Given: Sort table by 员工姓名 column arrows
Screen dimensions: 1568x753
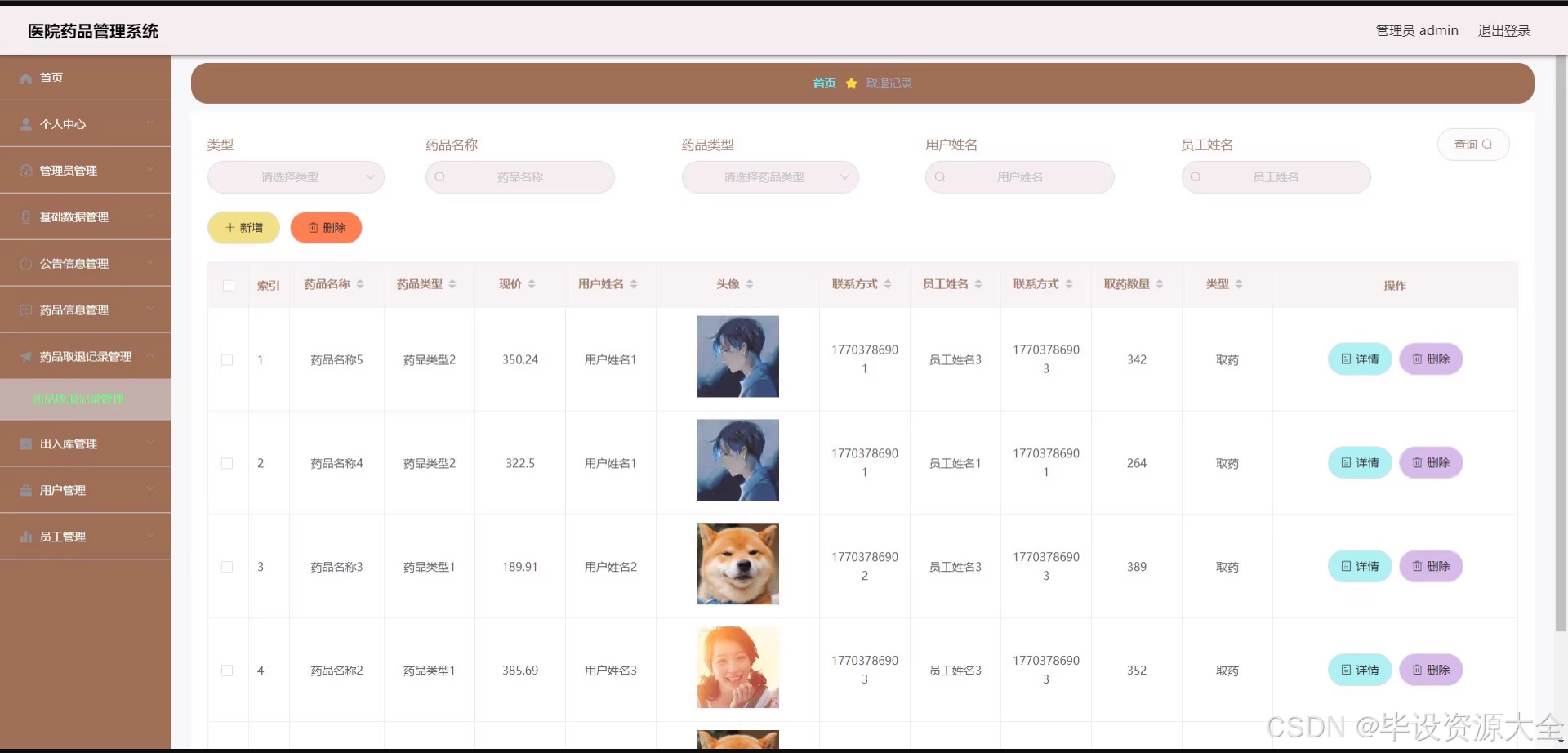Looking at the screenshot, I should click(x=978, y=284).
